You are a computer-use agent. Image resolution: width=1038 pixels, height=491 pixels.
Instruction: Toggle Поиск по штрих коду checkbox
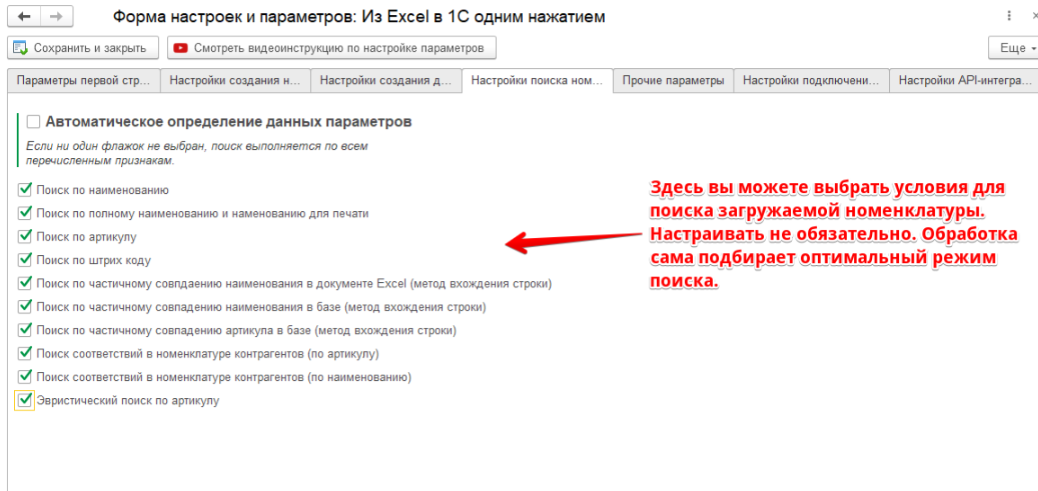pyautogui.click(x=25, y=260)
